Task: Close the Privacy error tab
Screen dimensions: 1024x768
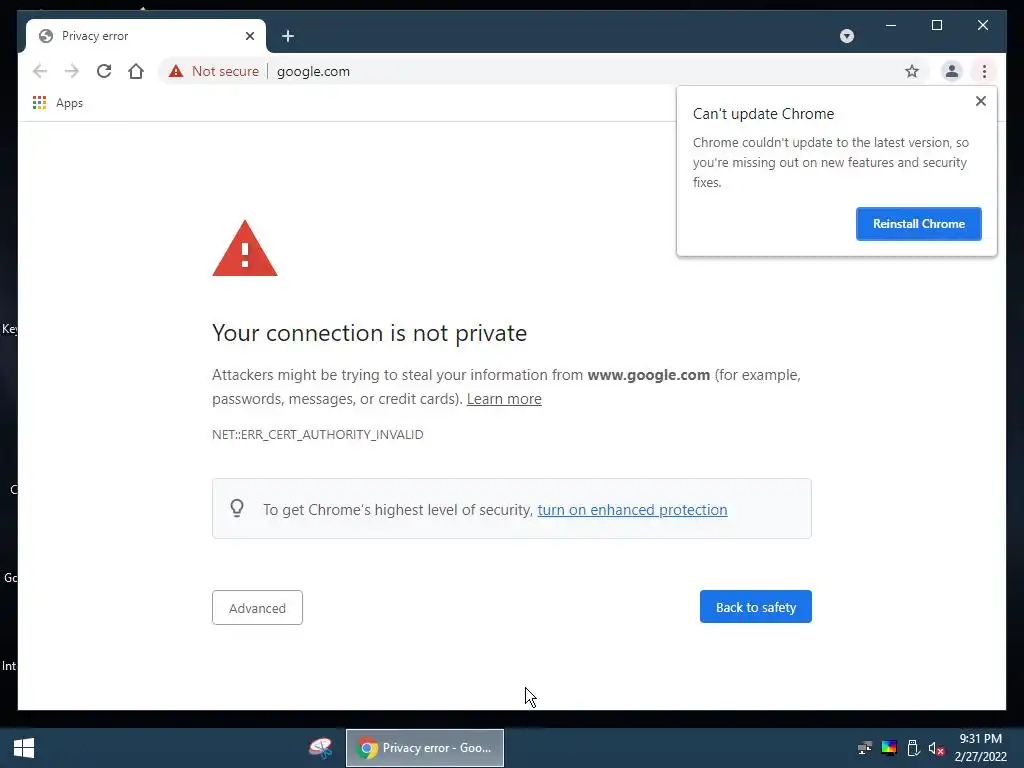Action: pyautogui.click(x=249, y=36)
